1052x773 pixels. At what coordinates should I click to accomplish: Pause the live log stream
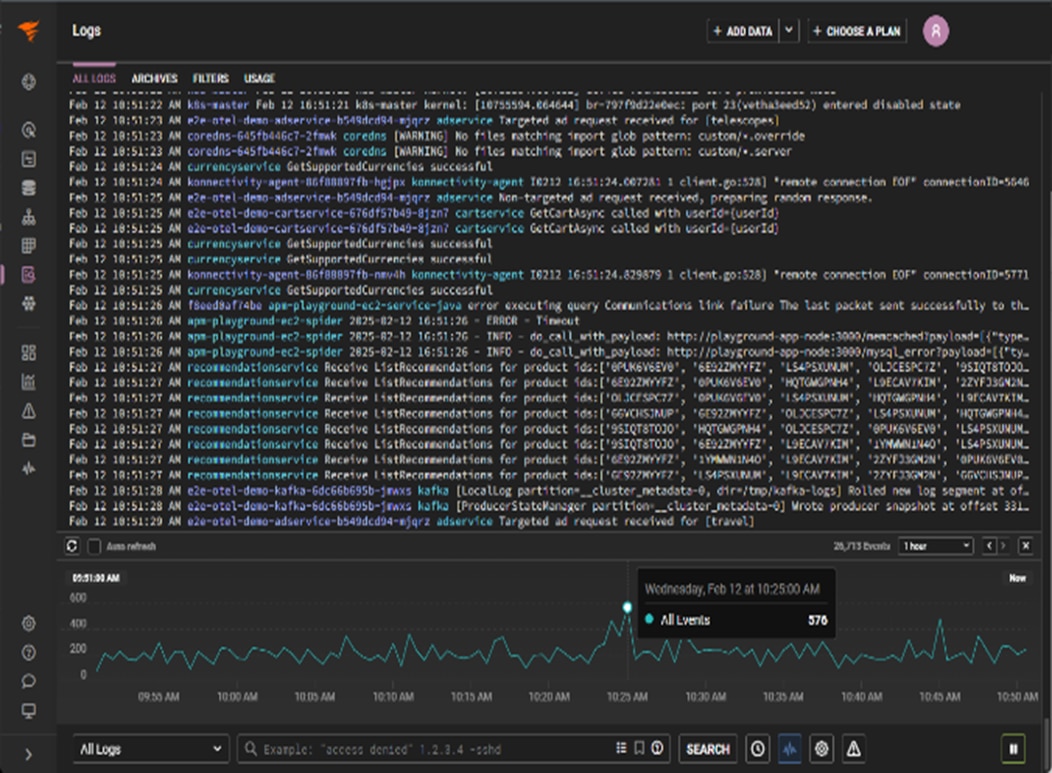click(x=1013, y=748)
